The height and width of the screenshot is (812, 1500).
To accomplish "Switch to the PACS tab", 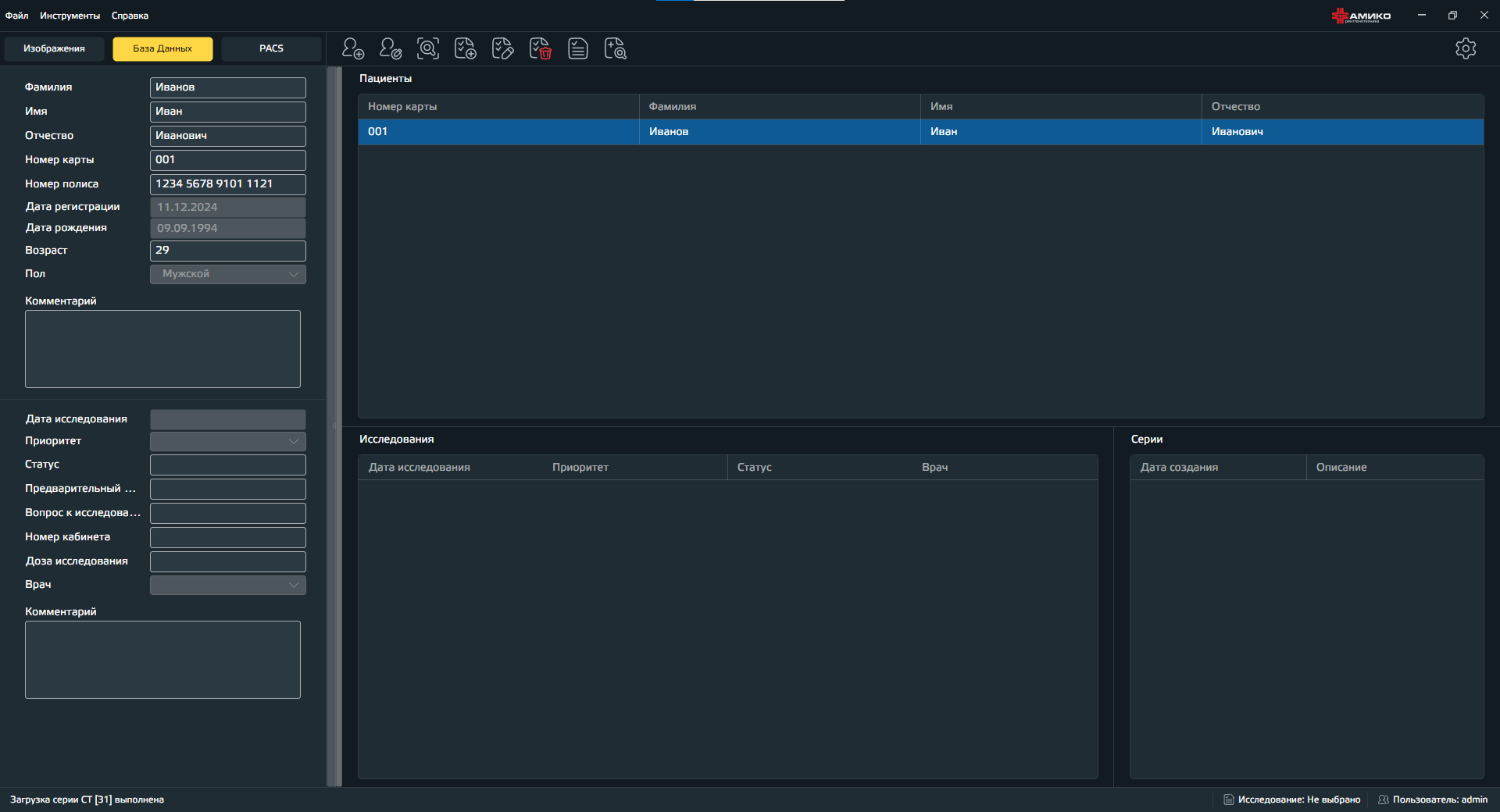I will pos(271,48).
